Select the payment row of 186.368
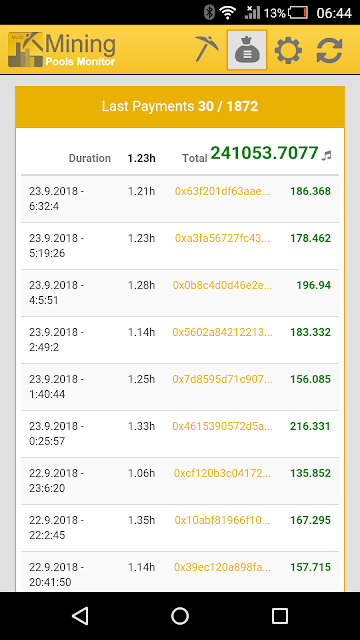Image resolution: width=360 pixels, height=640 pixels. [x=180, y=199]
